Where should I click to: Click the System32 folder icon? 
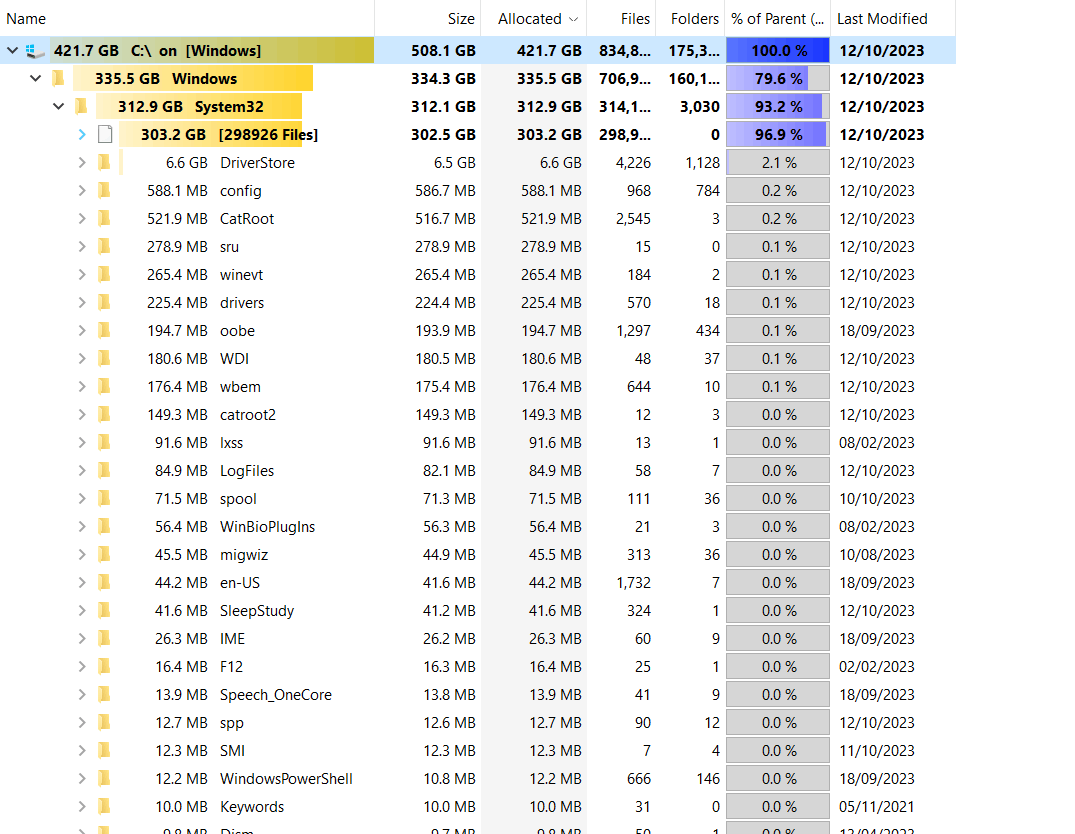(82, 106)
